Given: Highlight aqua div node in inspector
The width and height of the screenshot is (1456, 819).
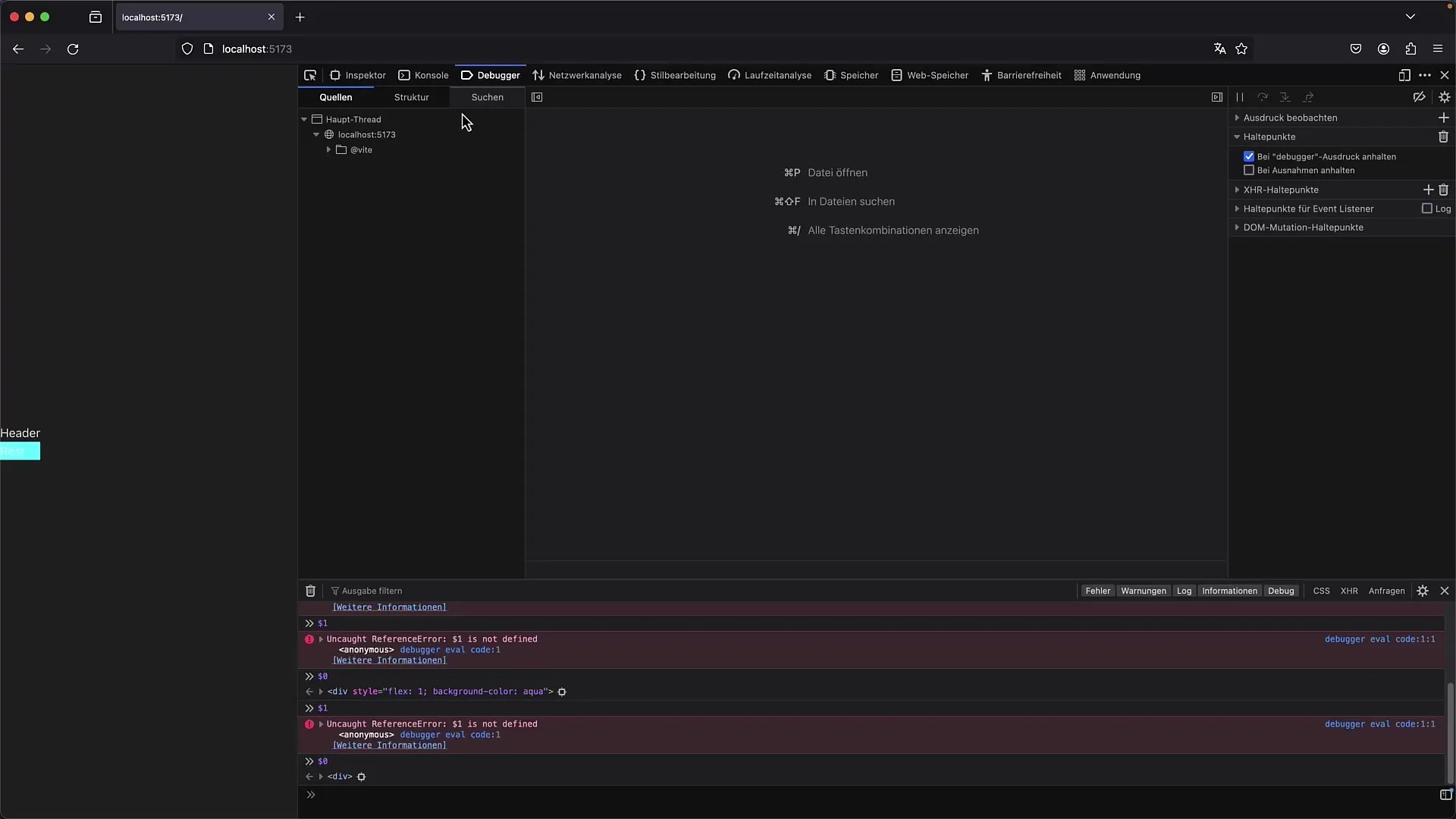Looking at the screenshot, I should point(562,692).
